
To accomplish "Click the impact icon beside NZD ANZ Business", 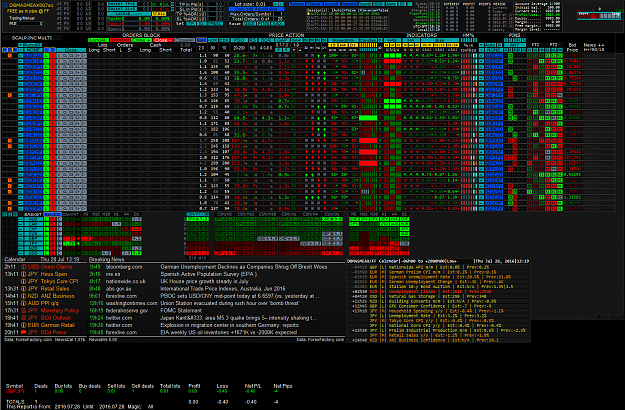I will pos(24,296).
